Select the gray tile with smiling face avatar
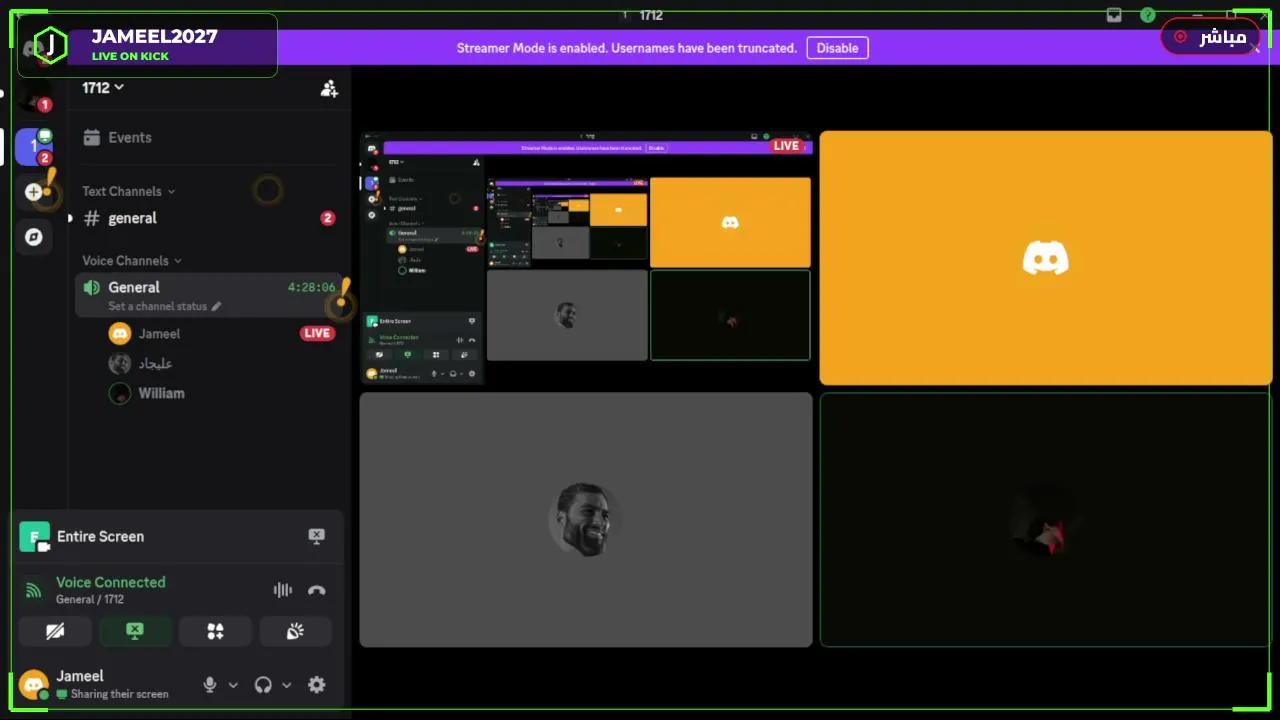 (586, 520)
